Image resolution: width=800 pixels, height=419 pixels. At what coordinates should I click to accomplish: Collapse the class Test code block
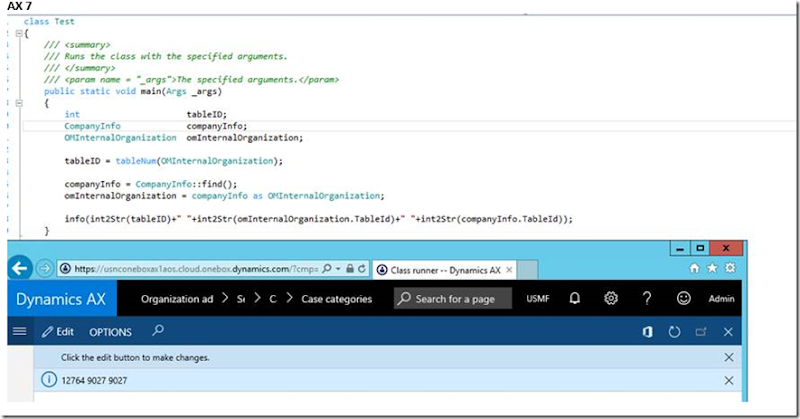pyautogui.click(x=19, y=33)
